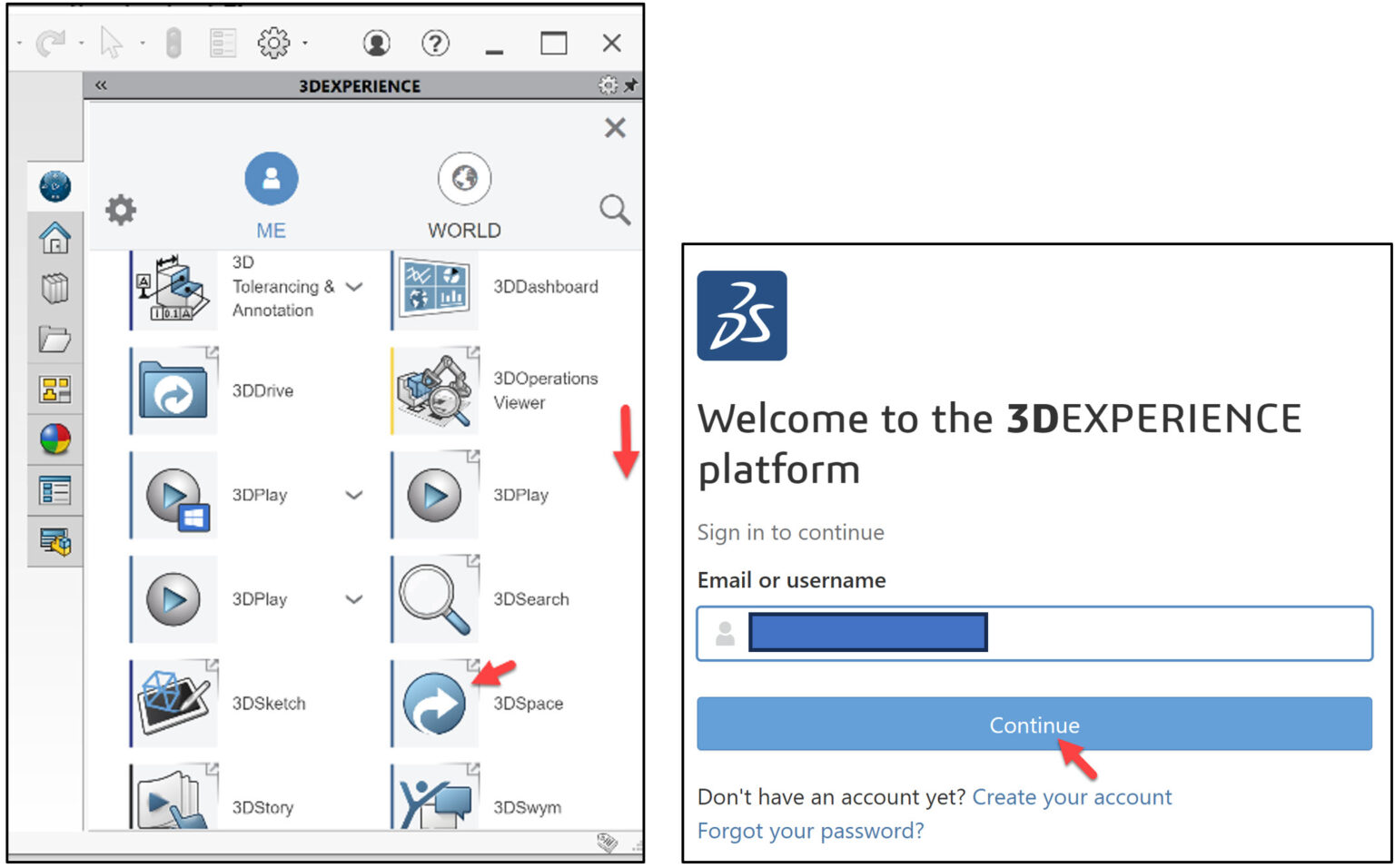The image size is (1395, 868).
Task: Launch the 3DOperations Viewer
Action: (435, 390)
